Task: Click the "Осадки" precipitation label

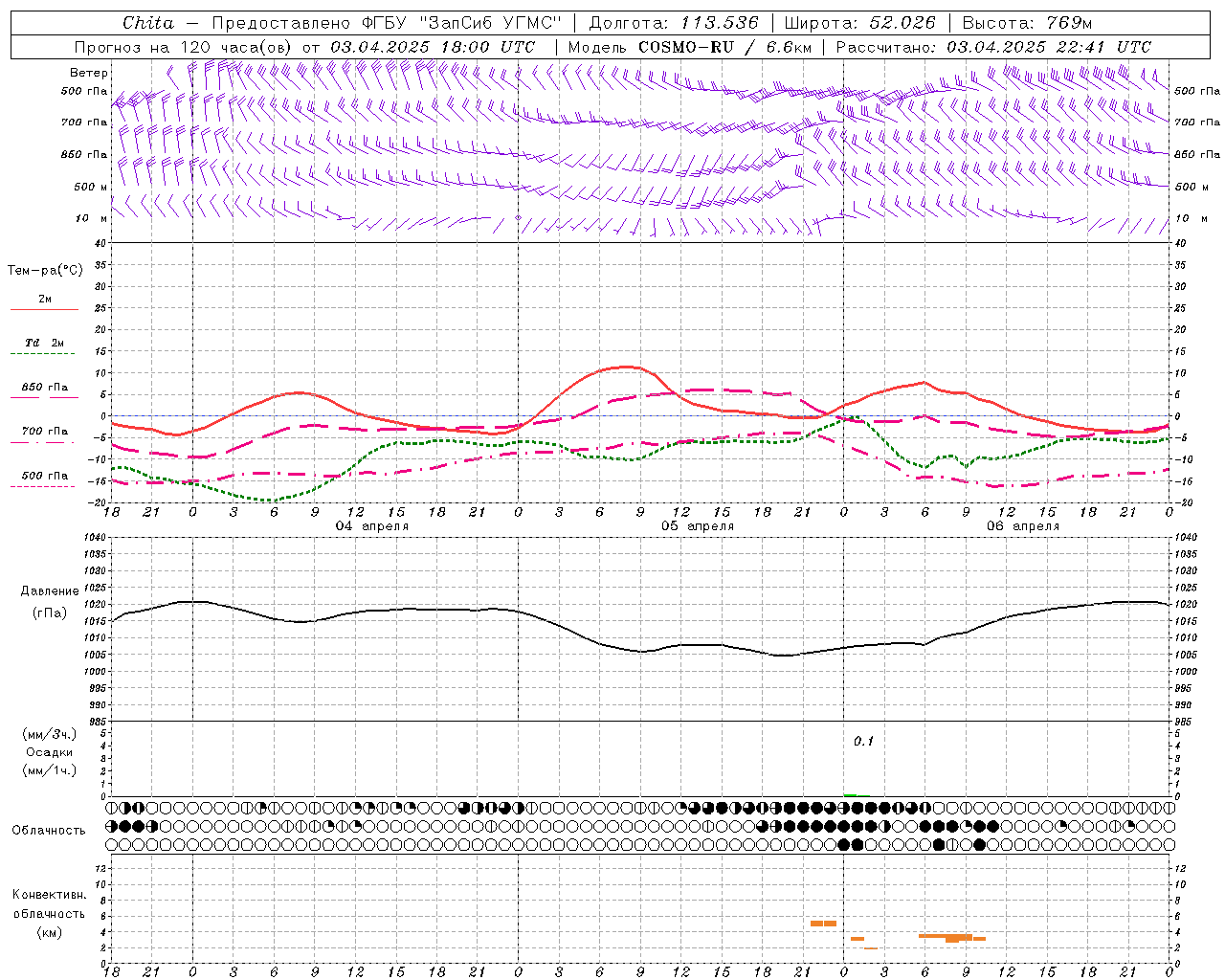Action: [x=50, y=752]
